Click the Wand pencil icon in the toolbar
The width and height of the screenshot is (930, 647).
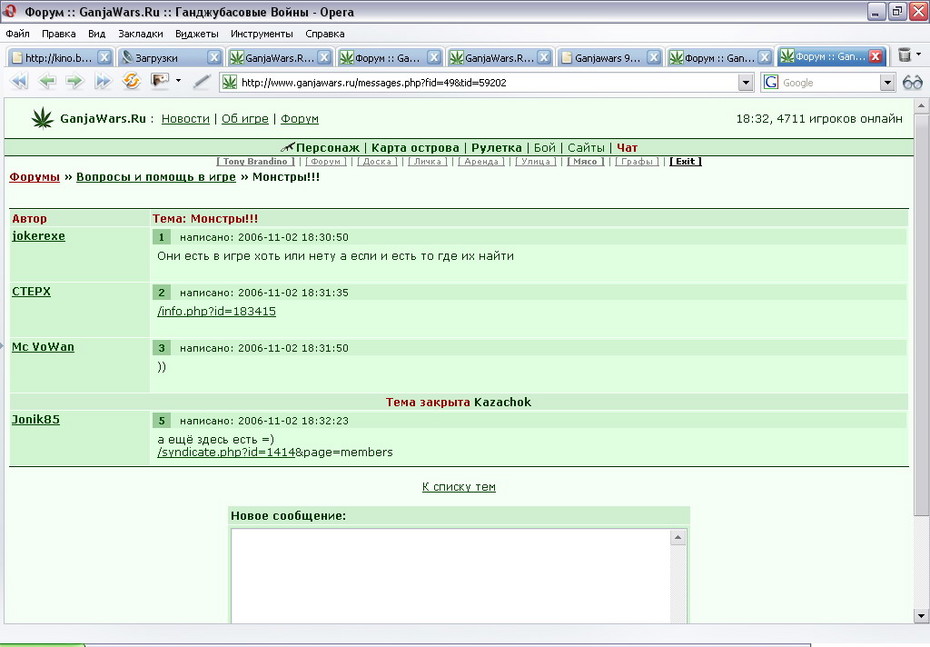(x=202, y=81)
